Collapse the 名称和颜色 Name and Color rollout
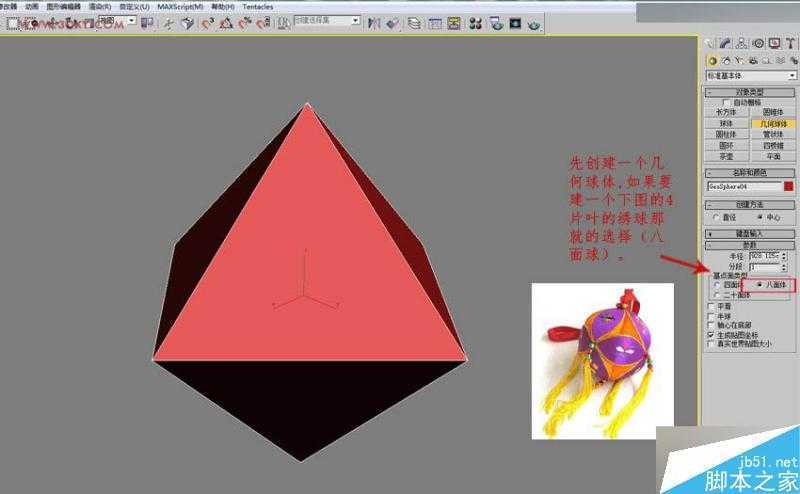 [749, 172]
